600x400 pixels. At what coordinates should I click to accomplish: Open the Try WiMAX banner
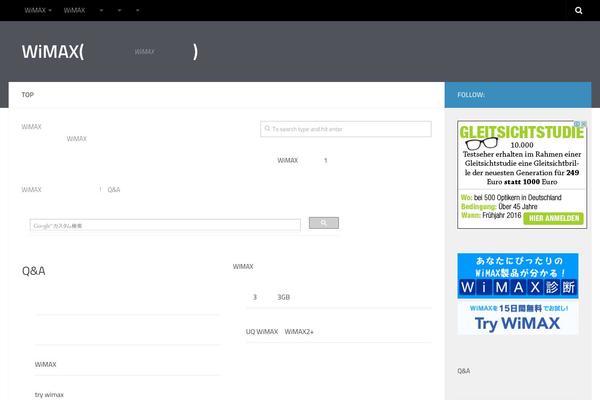pyautogui.click(x=518, y=318)
